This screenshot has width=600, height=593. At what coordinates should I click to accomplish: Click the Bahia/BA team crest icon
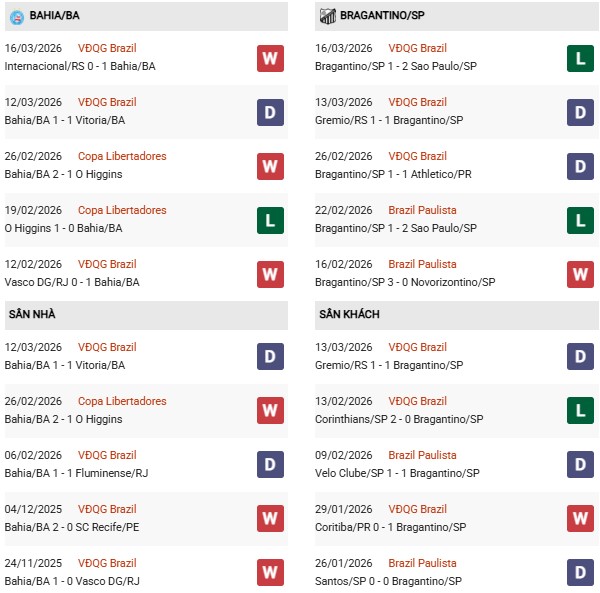[x=17, y=16]
